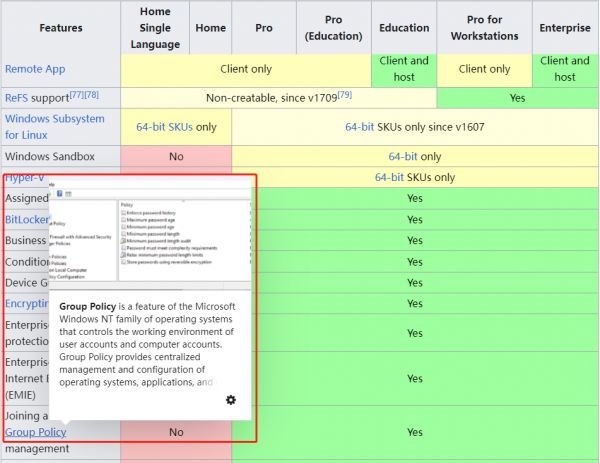Screen dimensions: 600x463
Task: Click the Pro (Education) column header
Action: (334, 28)
